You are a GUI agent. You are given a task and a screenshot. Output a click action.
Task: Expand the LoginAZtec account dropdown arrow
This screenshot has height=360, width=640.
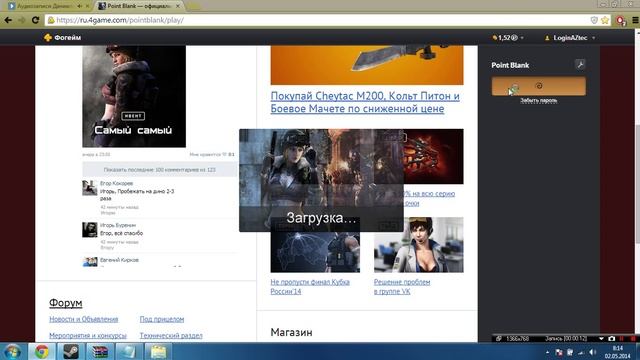pyautogui.click(x=593, y=38)
